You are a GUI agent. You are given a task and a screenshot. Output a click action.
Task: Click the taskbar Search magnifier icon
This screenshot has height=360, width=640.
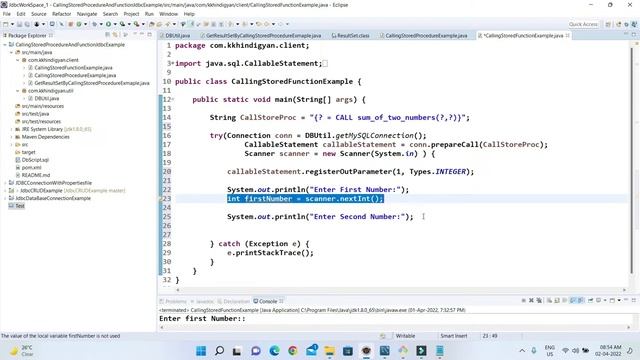(x=219, y=351)
